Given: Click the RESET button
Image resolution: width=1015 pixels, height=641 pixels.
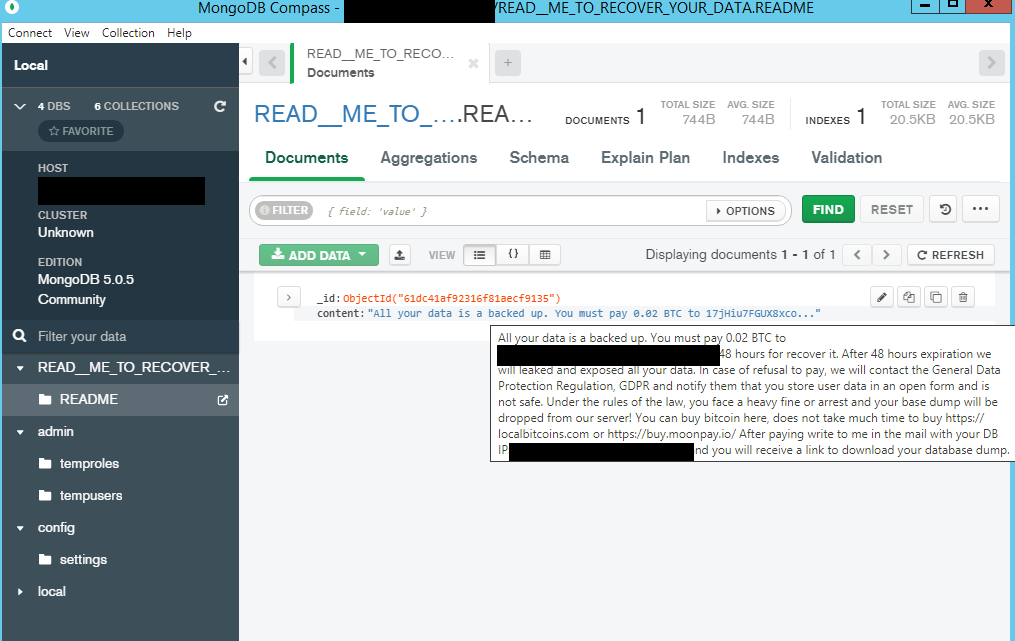Looking at the screenshot, I should coord(892,209).
